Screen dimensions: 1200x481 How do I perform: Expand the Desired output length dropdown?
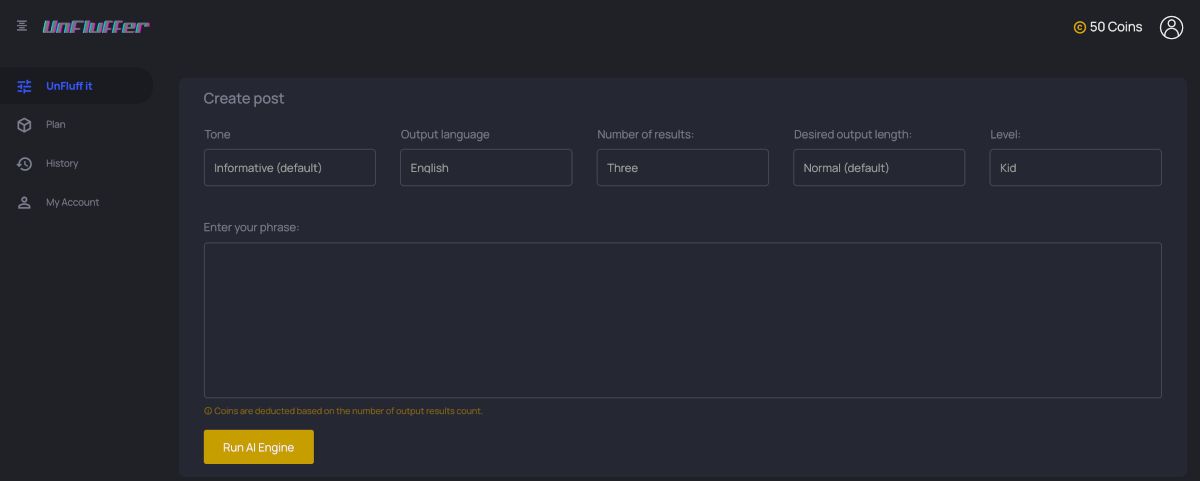click(x=879, y=168)
